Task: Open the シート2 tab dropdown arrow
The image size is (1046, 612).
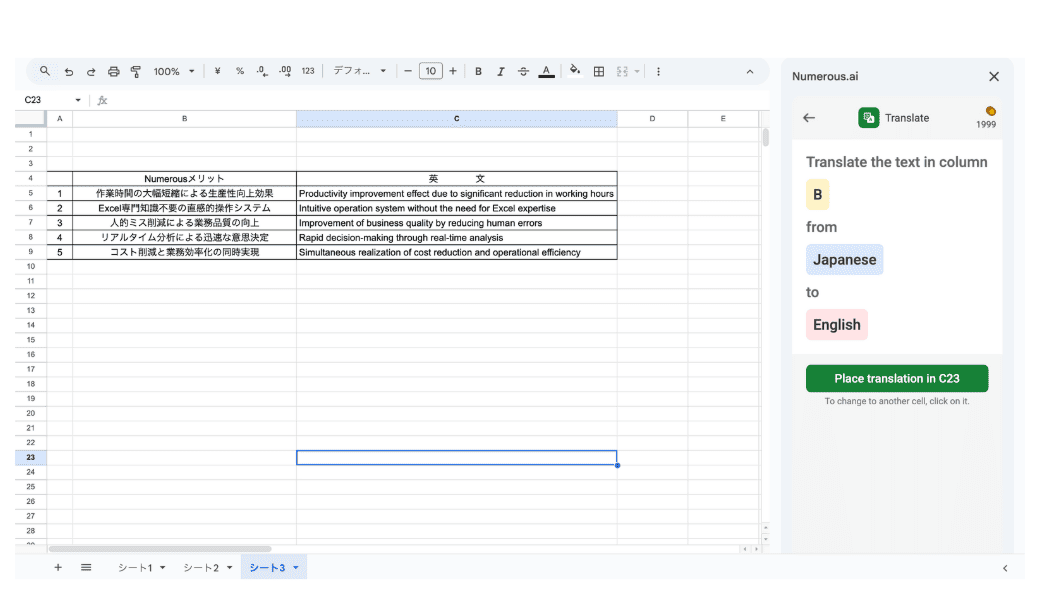Action: click(x=229, y=568)
